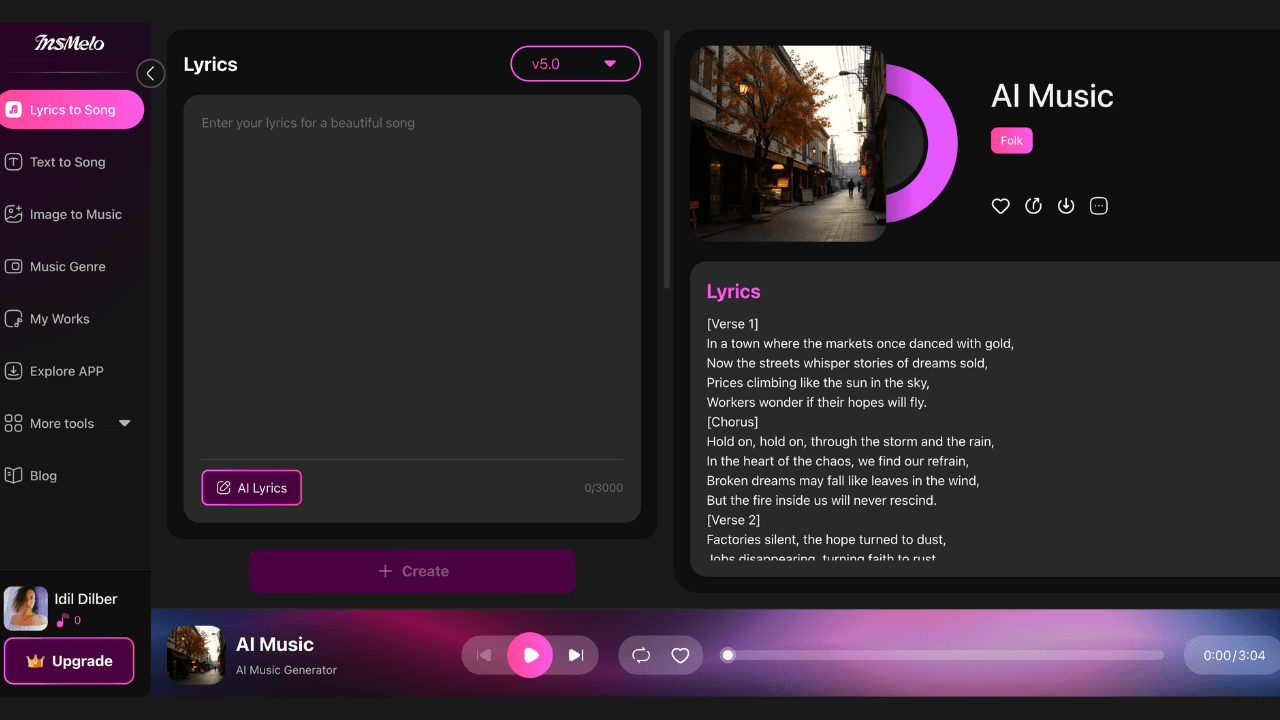This screenshot has width=1280, height=720.
Task: Click the Upgrade button
Action: click(69, 661)
